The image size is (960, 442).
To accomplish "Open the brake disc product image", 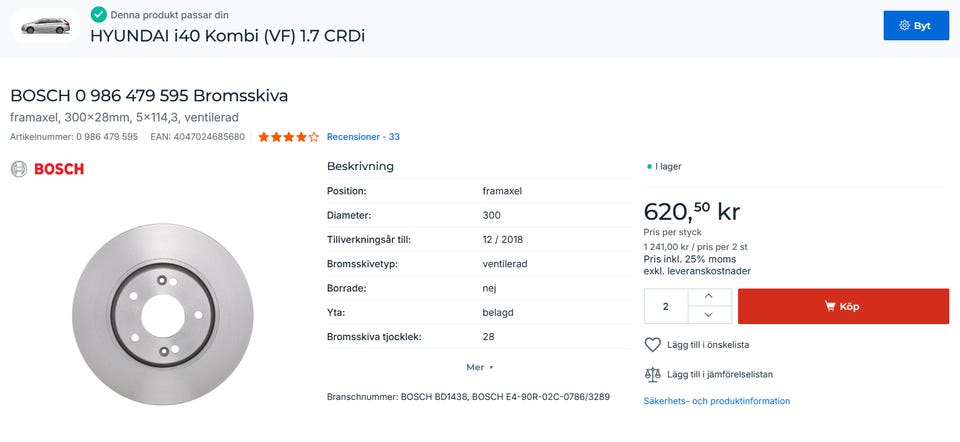I will (x=163, y=315).
